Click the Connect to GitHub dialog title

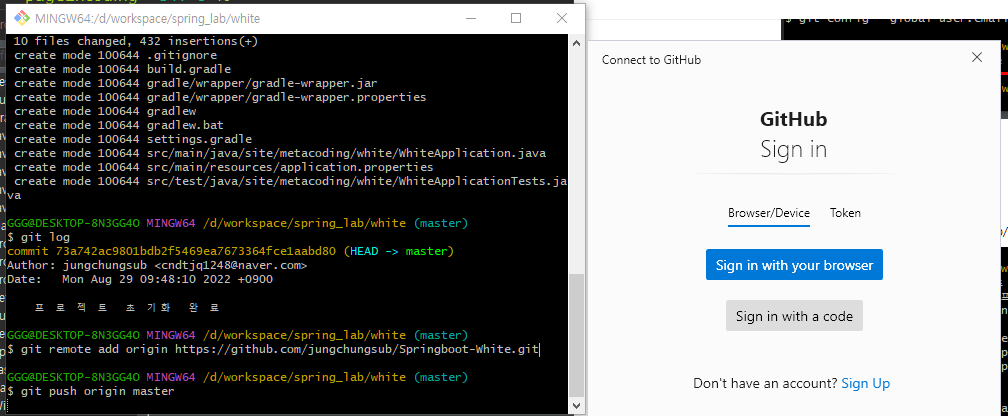click(x=651, y=60)
